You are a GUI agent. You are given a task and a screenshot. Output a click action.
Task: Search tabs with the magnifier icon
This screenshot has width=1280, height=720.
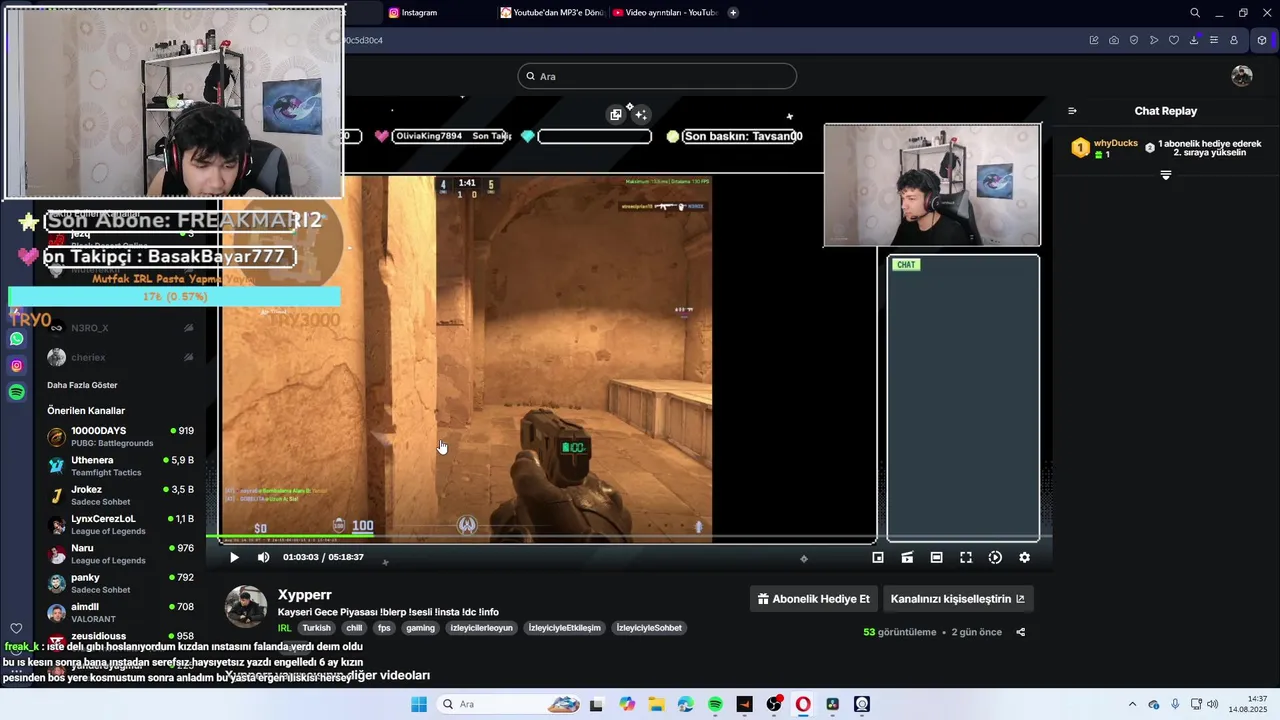[x=1195, y=13]
